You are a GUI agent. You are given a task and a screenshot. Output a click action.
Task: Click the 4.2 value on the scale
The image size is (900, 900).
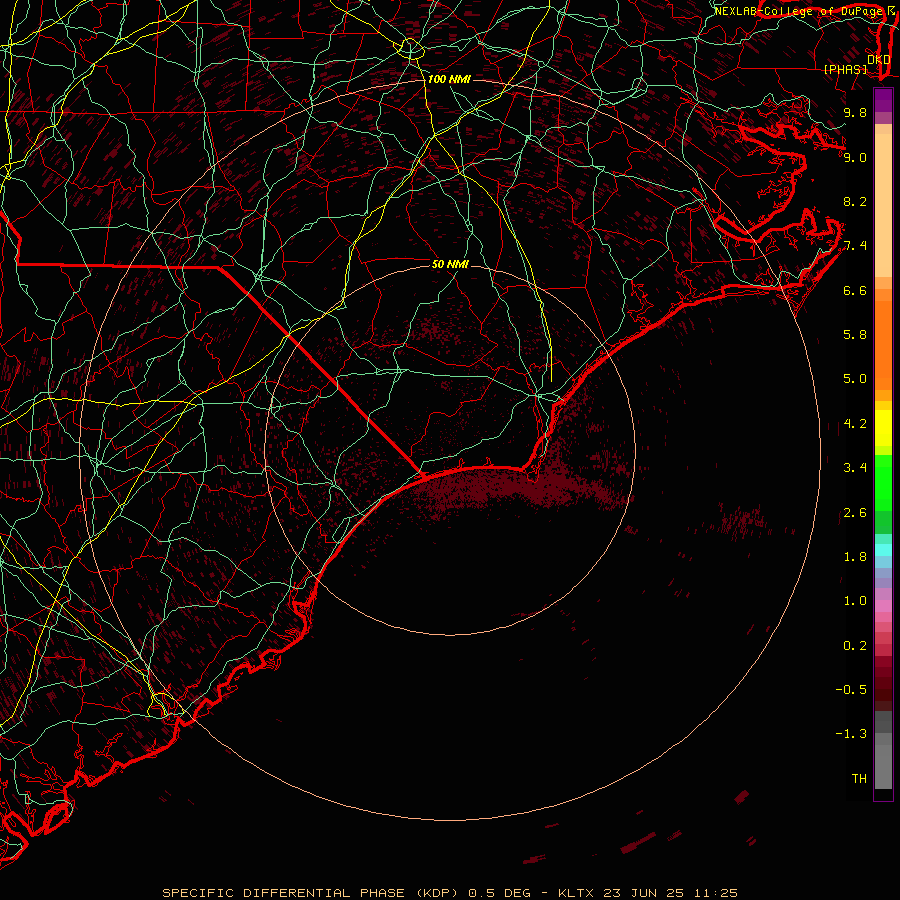(x=855, y=424)
